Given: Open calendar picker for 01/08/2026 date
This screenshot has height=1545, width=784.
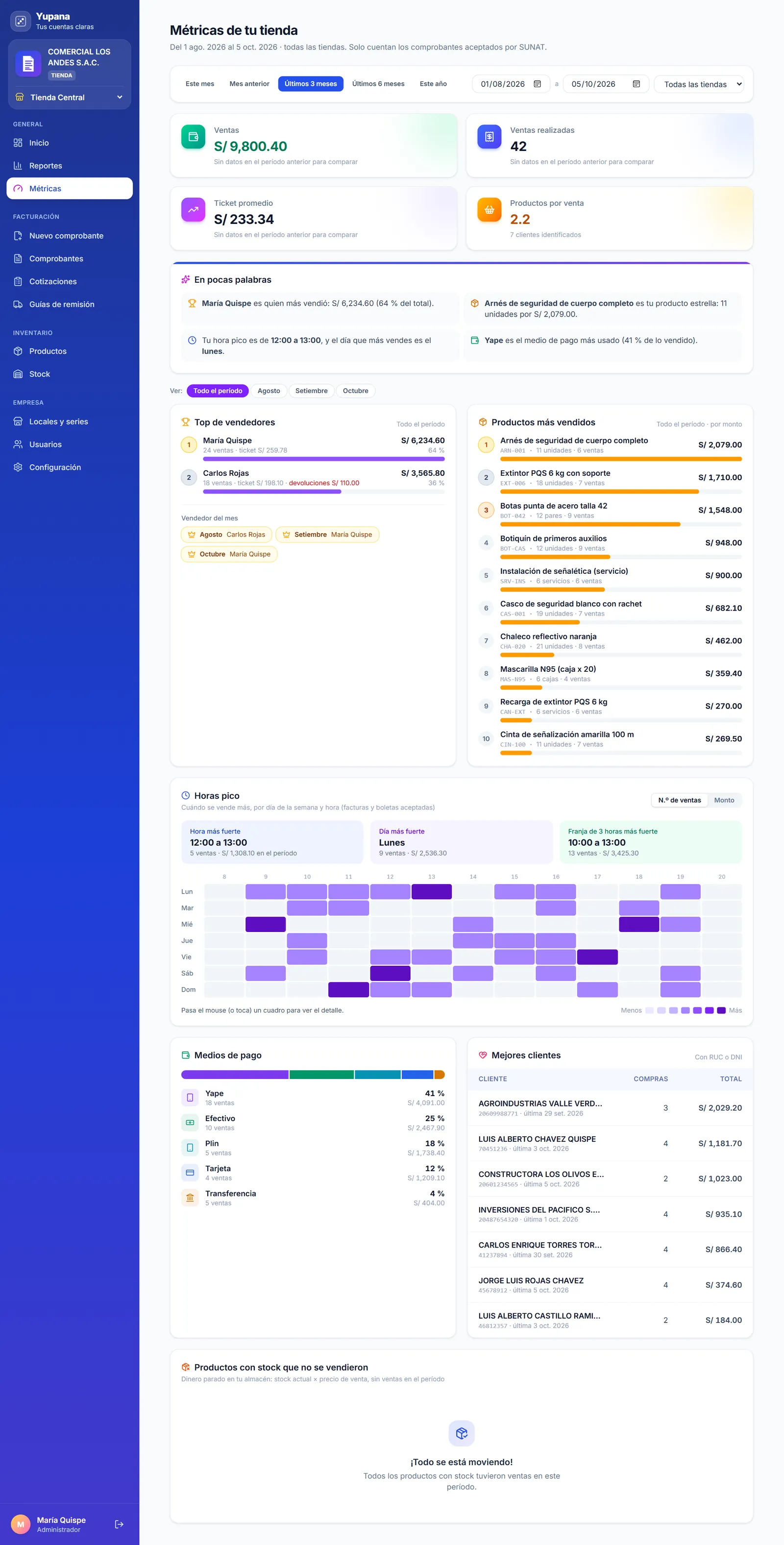Looking at the screenshot, I should 538,84.
